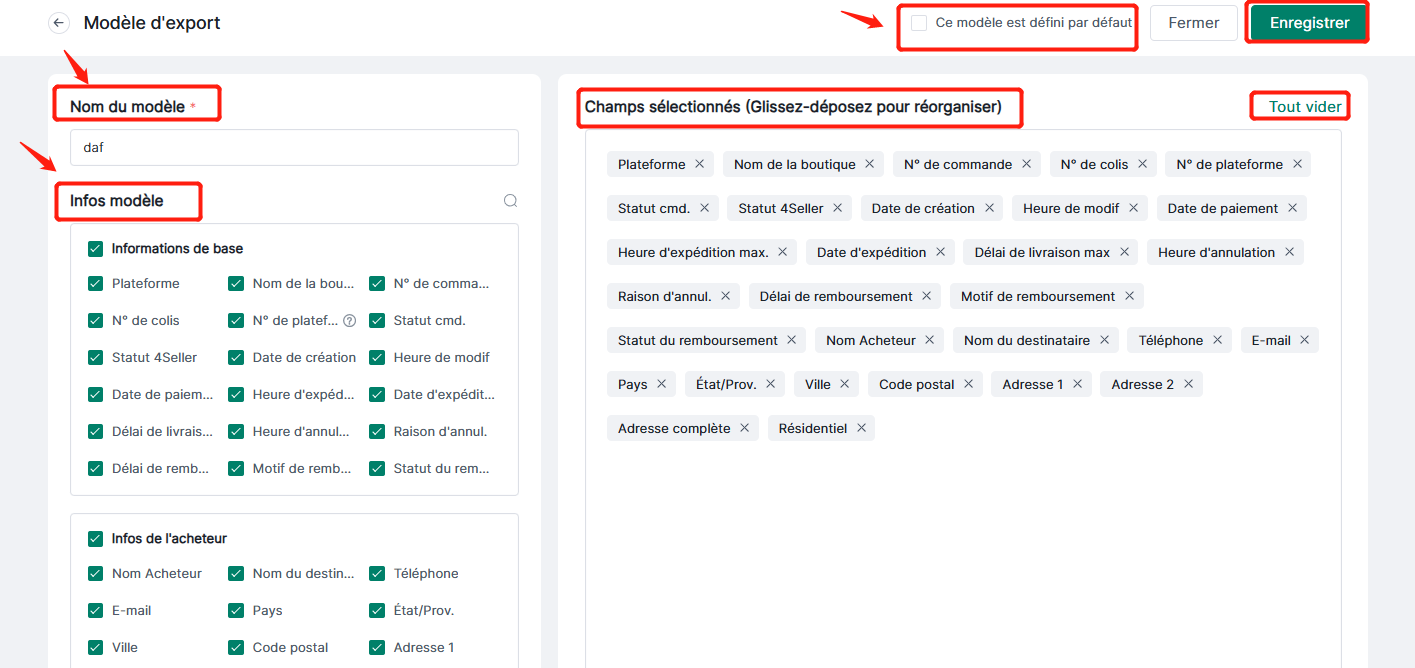
Task: Remove the Nom du destinataire chip
Action: coord(1104,340)
